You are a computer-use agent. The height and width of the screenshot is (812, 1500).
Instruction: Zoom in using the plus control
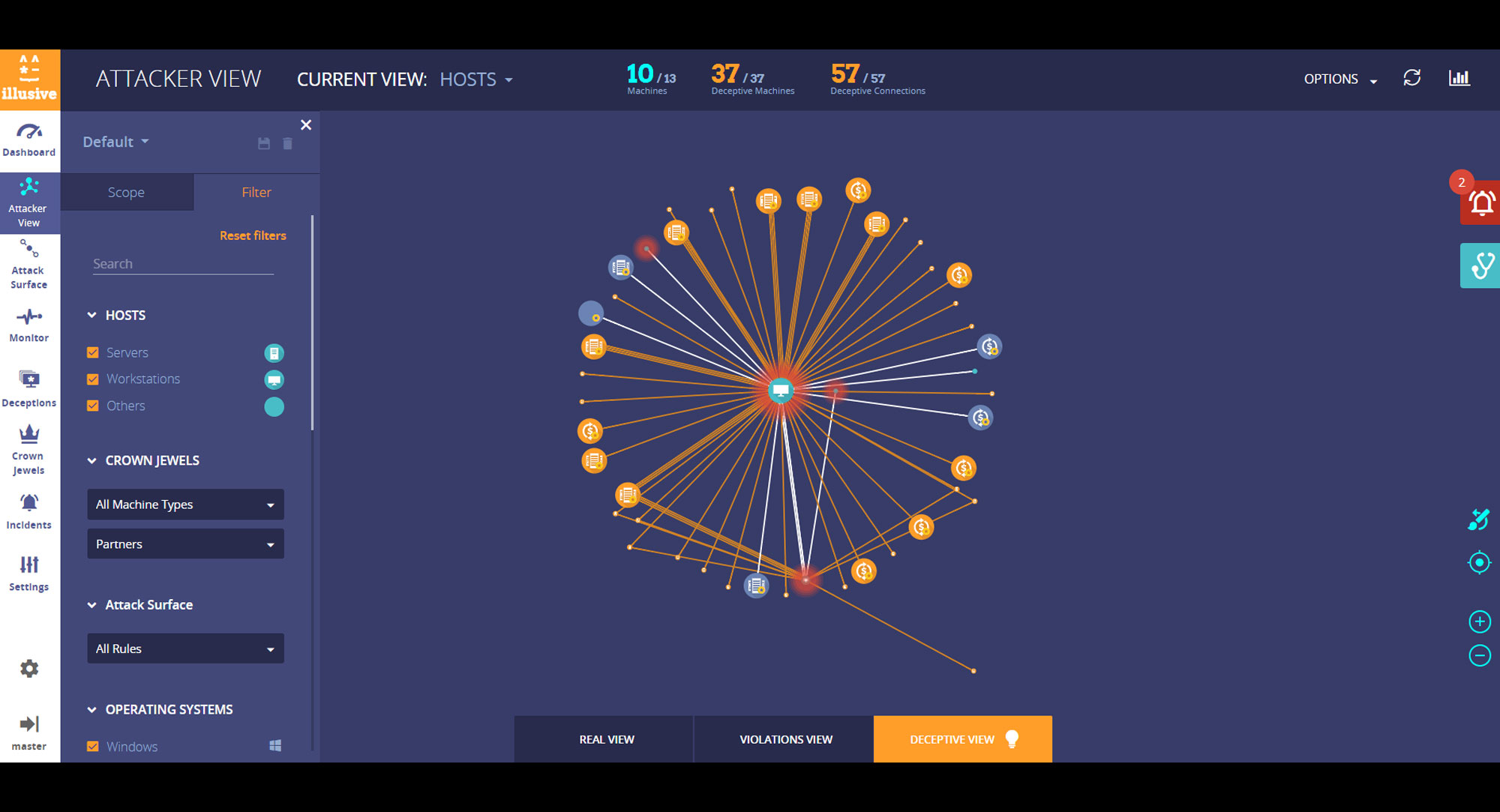(1479, 622)
